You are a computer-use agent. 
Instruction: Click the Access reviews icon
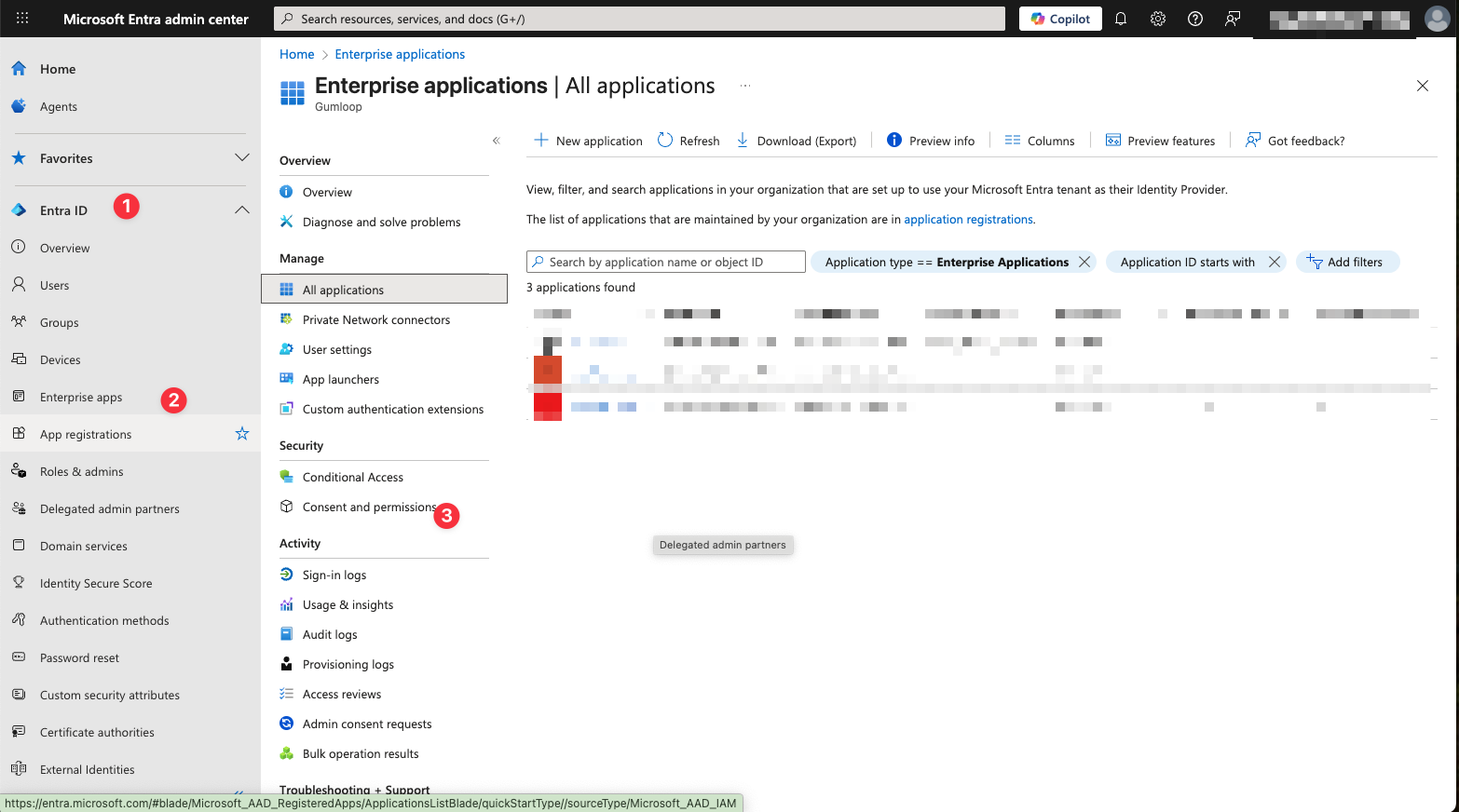(287, 694)
